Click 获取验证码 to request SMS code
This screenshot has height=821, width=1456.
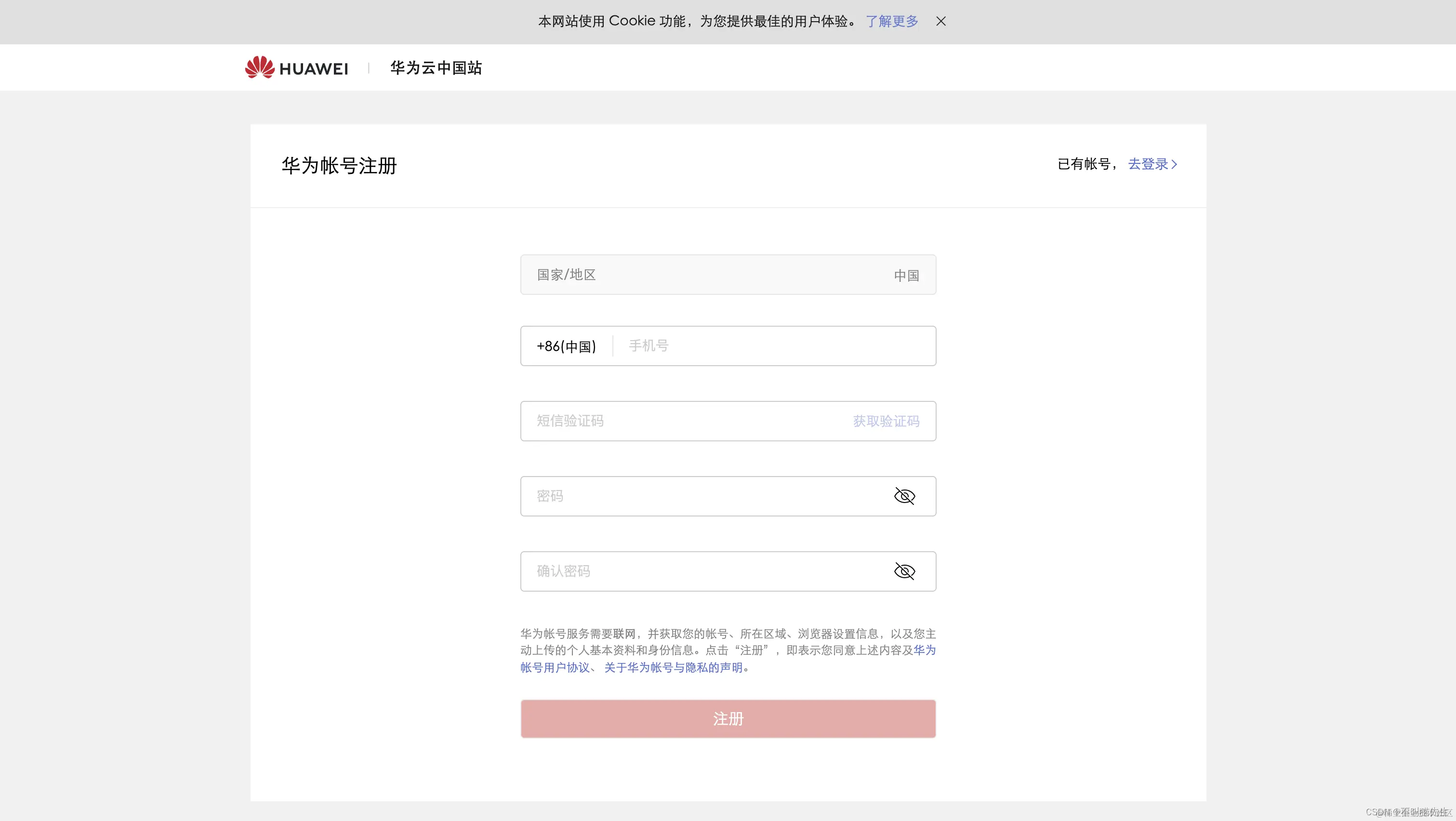click(885, 421)
